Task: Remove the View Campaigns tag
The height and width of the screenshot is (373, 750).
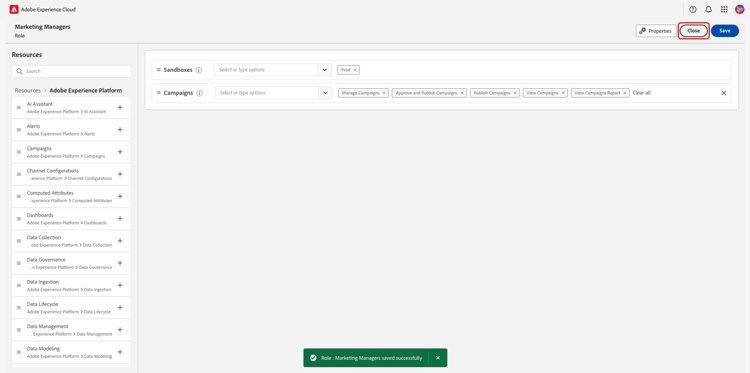Action: [x=563, y=93]
